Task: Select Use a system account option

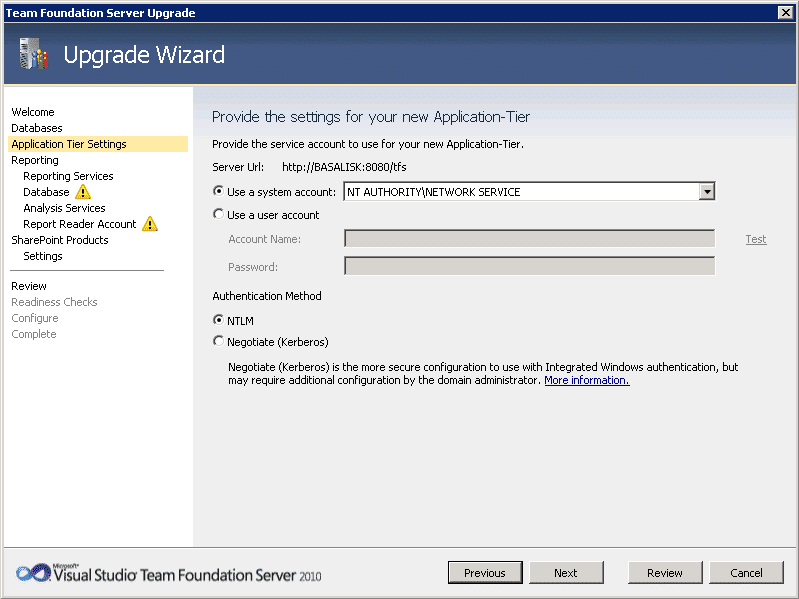Action: 218,191
